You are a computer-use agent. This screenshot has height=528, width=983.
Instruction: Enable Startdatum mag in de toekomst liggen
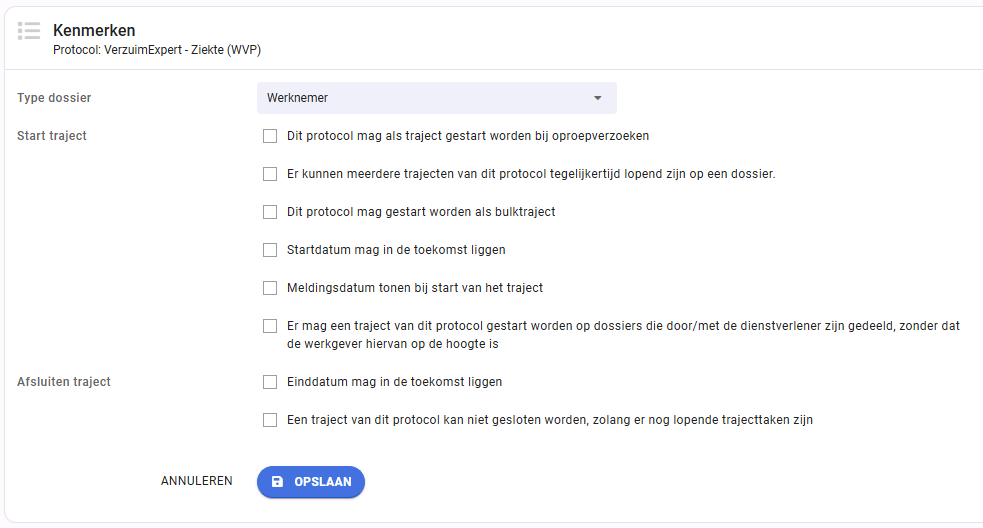tap(270, 250)
